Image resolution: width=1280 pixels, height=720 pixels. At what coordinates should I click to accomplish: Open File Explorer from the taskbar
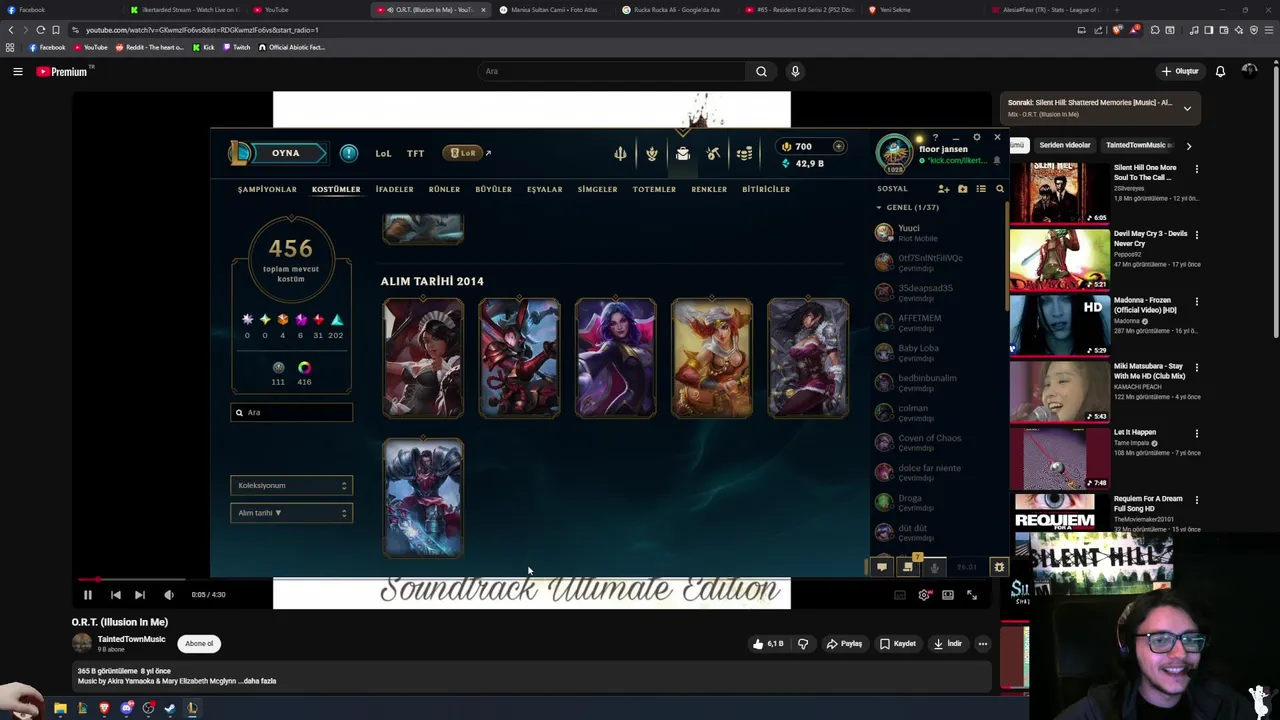60,708
